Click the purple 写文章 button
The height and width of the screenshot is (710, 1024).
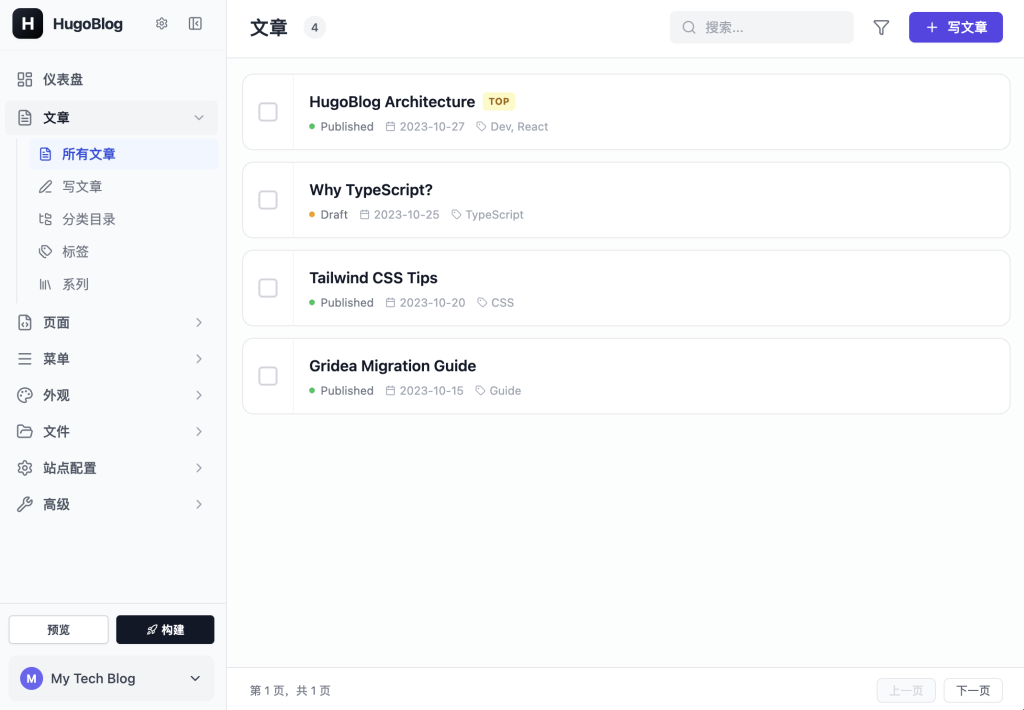point(955,28)
